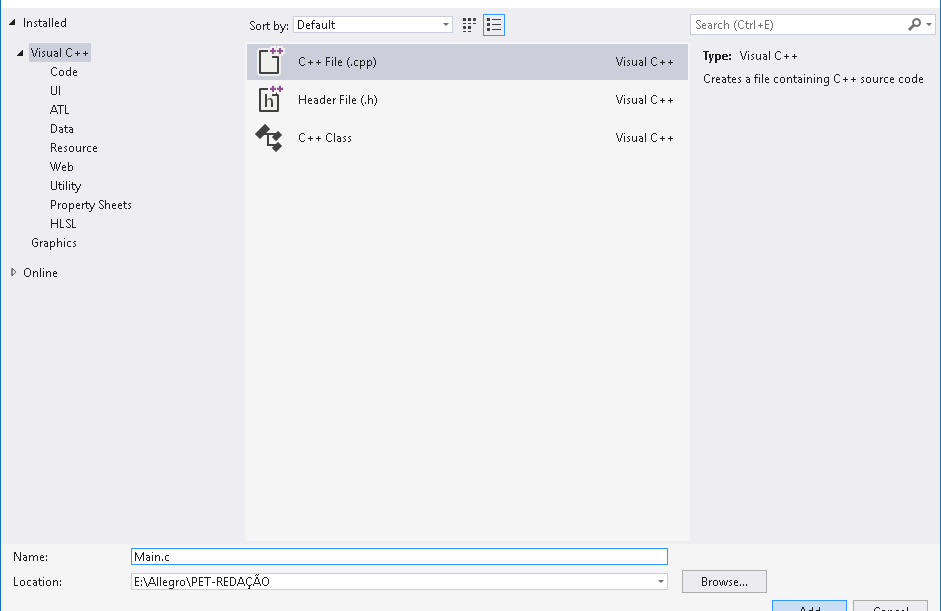This screenshot has height=611, width=941.
Task: Expand the Online templates section
Action: (x=13, y=272)
